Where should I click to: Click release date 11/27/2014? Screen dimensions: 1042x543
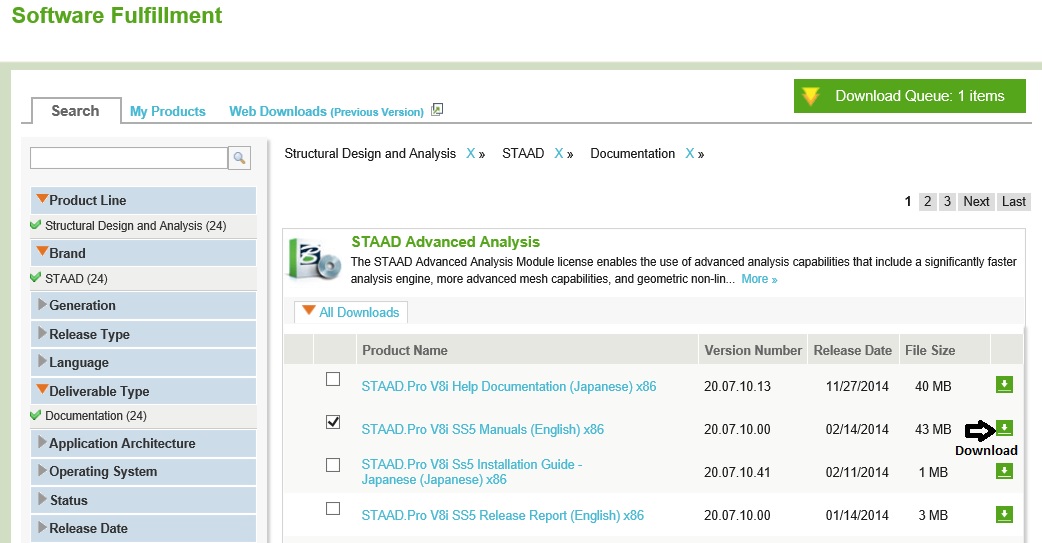click(857, 386)
